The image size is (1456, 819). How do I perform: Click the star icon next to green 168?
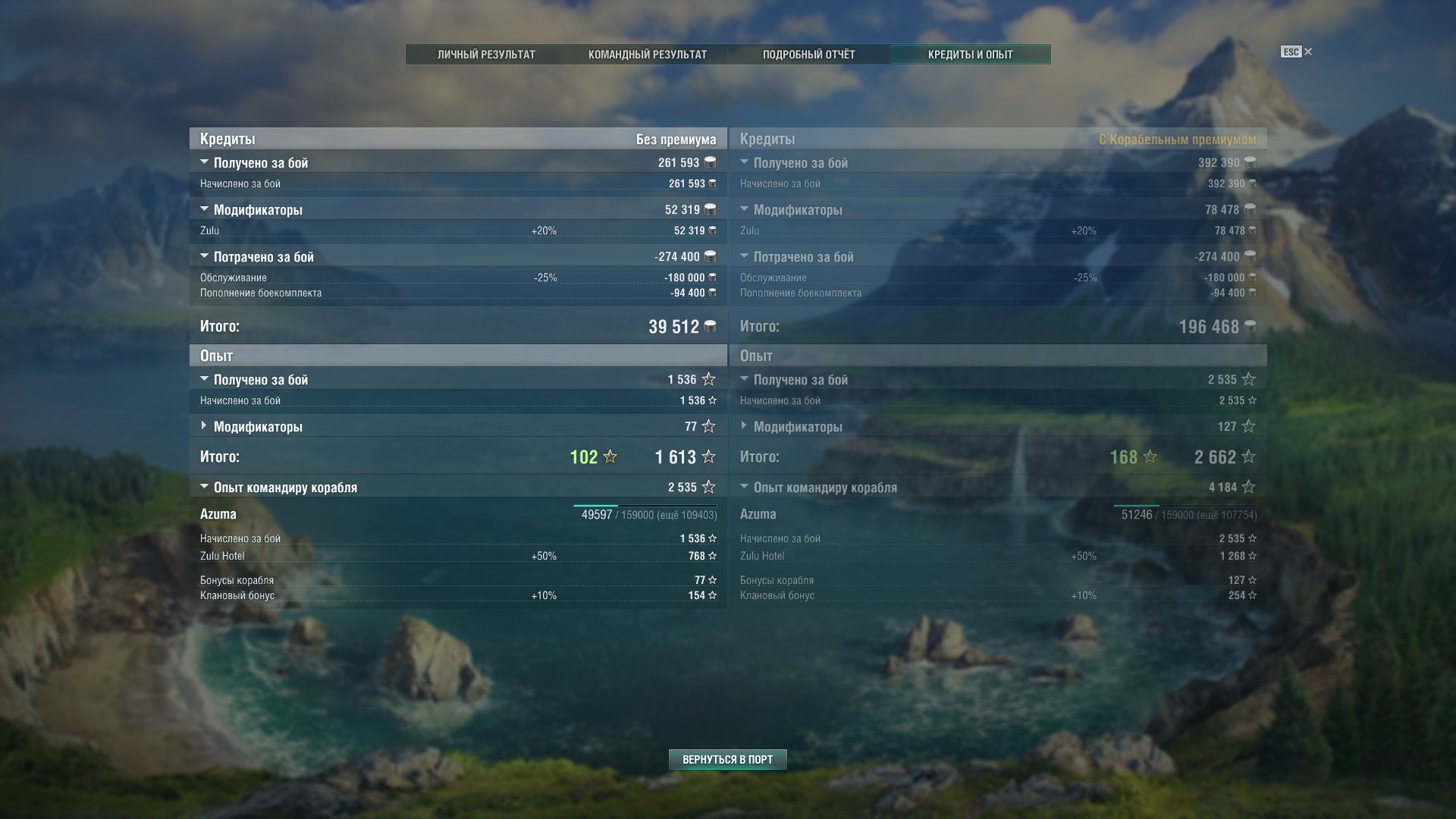tap(1150, 457)
